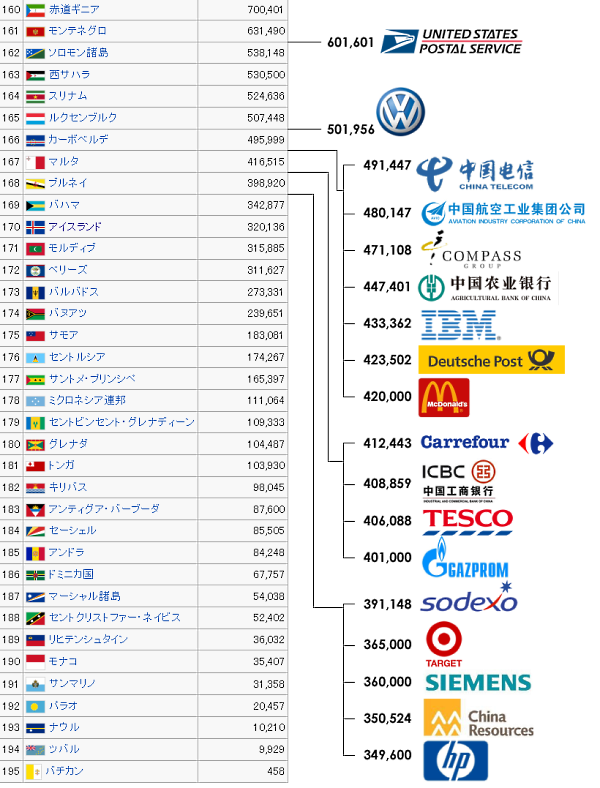Click the Carrefour logo

pos(487,443)
